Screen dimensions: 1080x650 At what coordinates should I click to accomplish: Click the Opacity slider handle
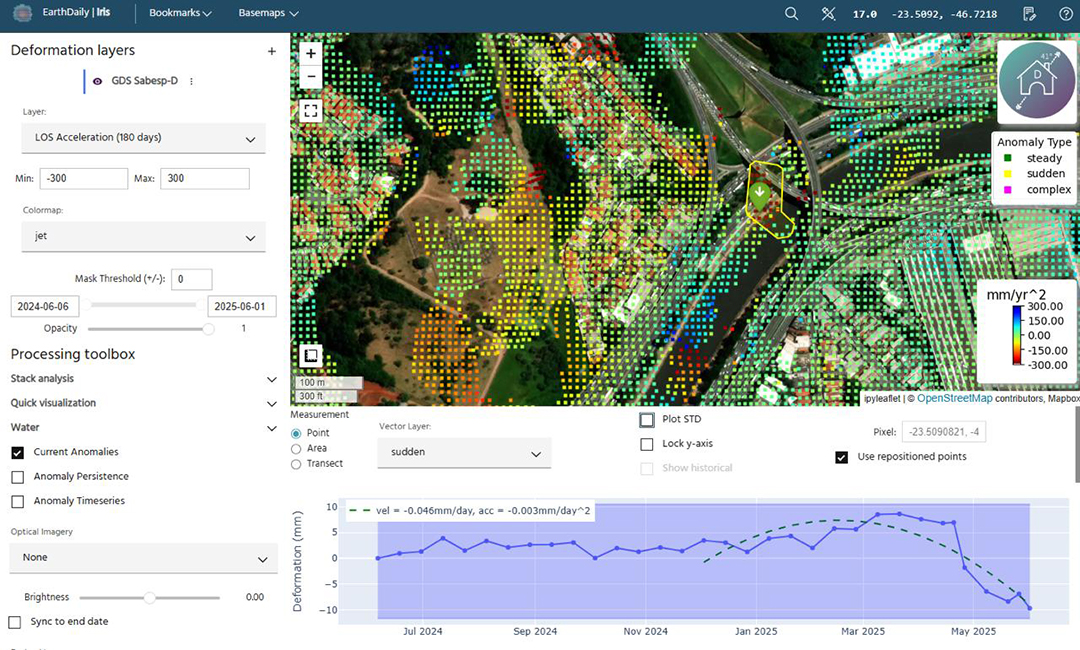(209, 328)
